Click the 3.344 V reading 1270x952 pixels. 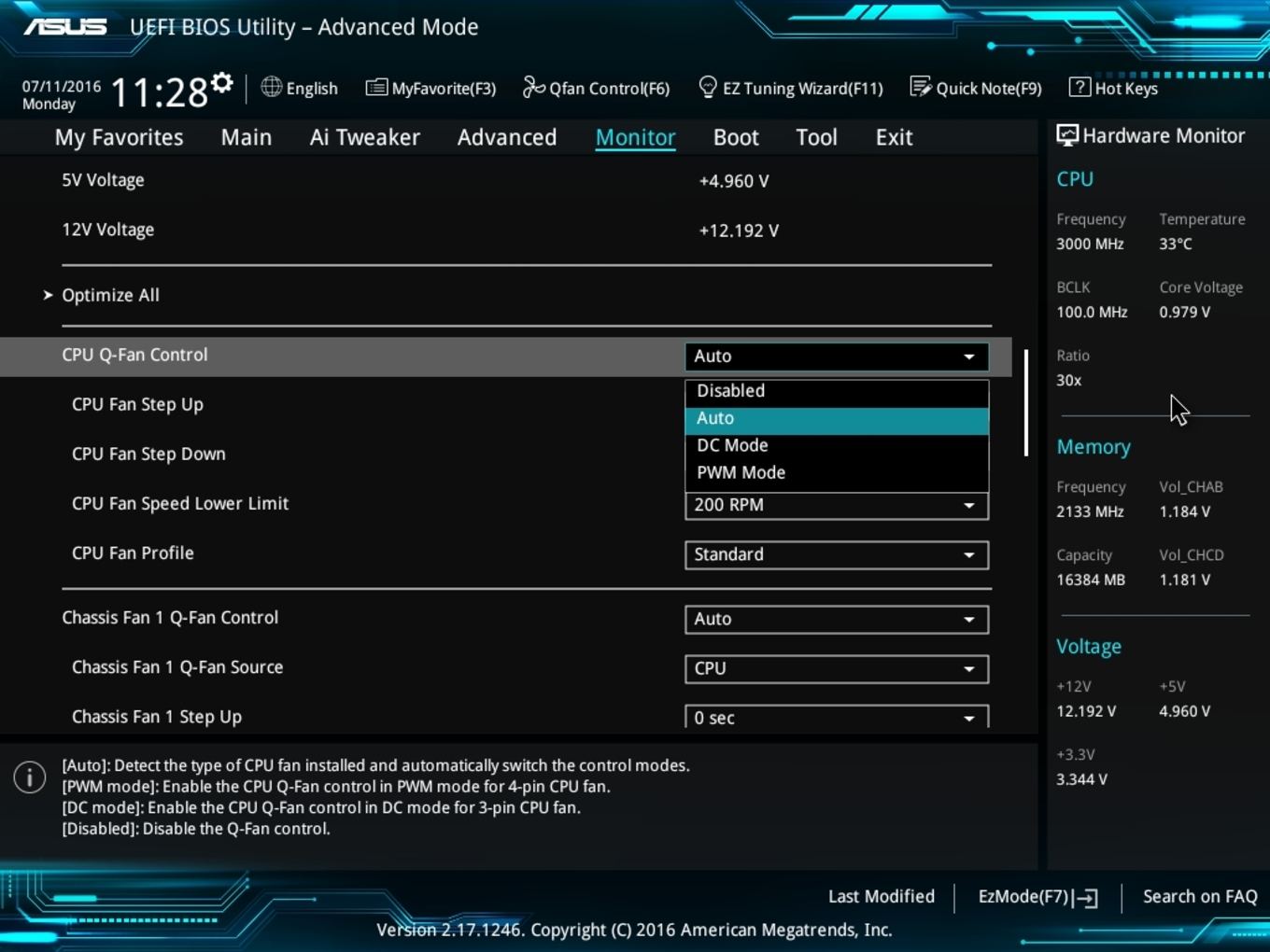pyautogui.click(x=1081, y=779)
